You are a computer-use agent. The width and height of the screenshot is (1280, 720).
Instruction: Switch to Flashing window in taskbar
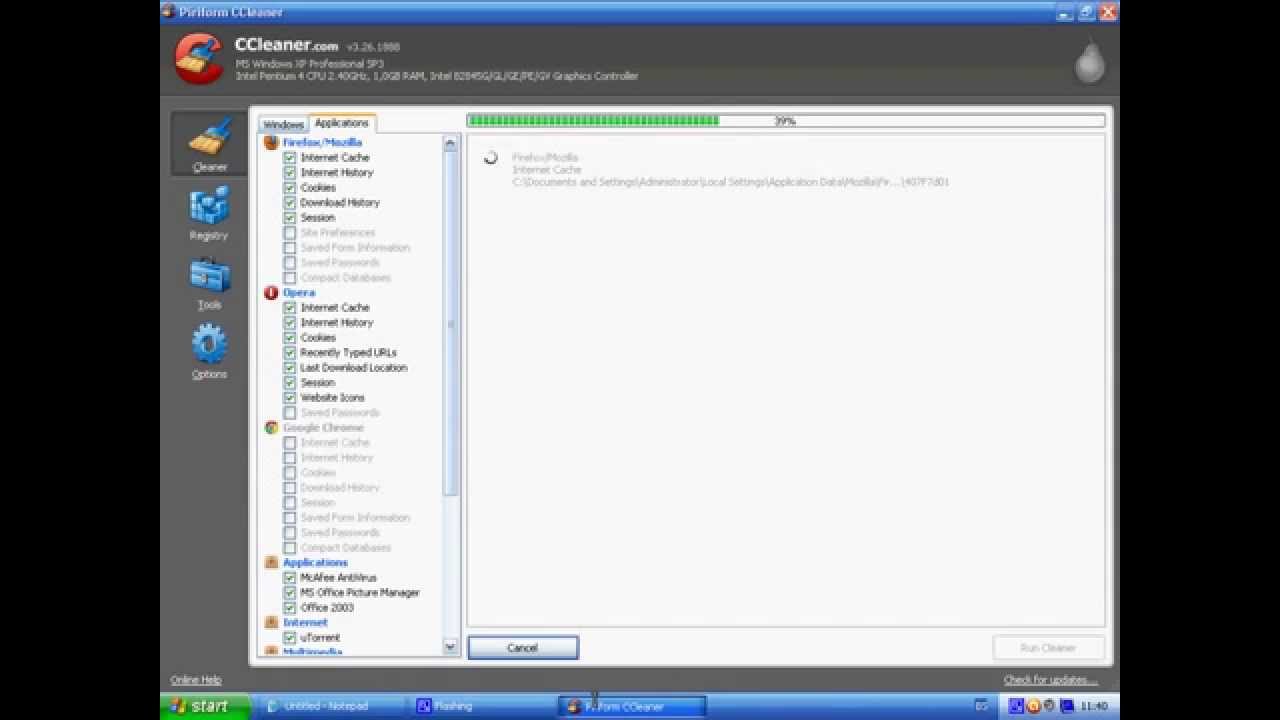click(480, 706)
